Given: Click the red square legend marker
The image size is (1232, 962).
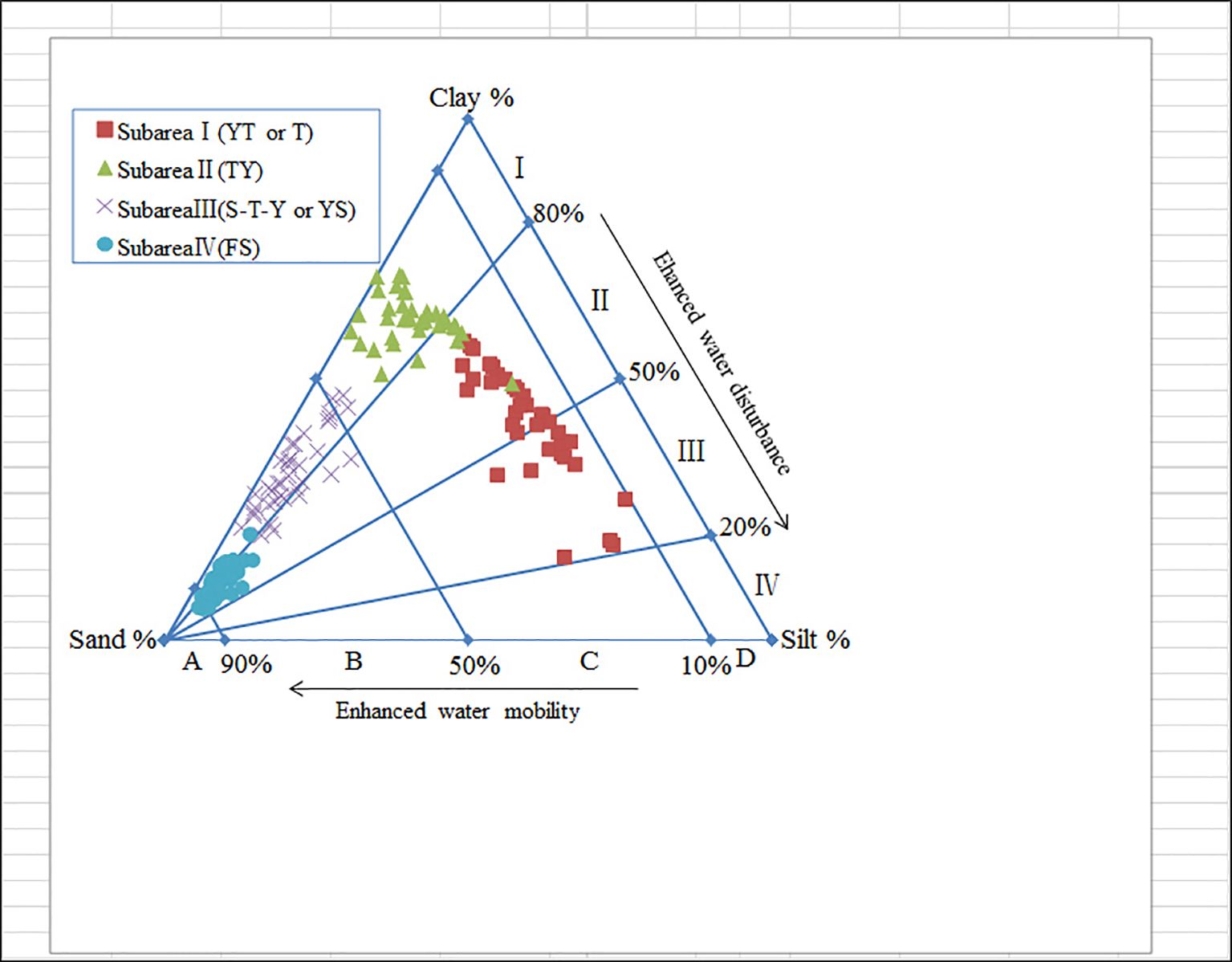Looking at the screenshot, I should click(104, 129).
